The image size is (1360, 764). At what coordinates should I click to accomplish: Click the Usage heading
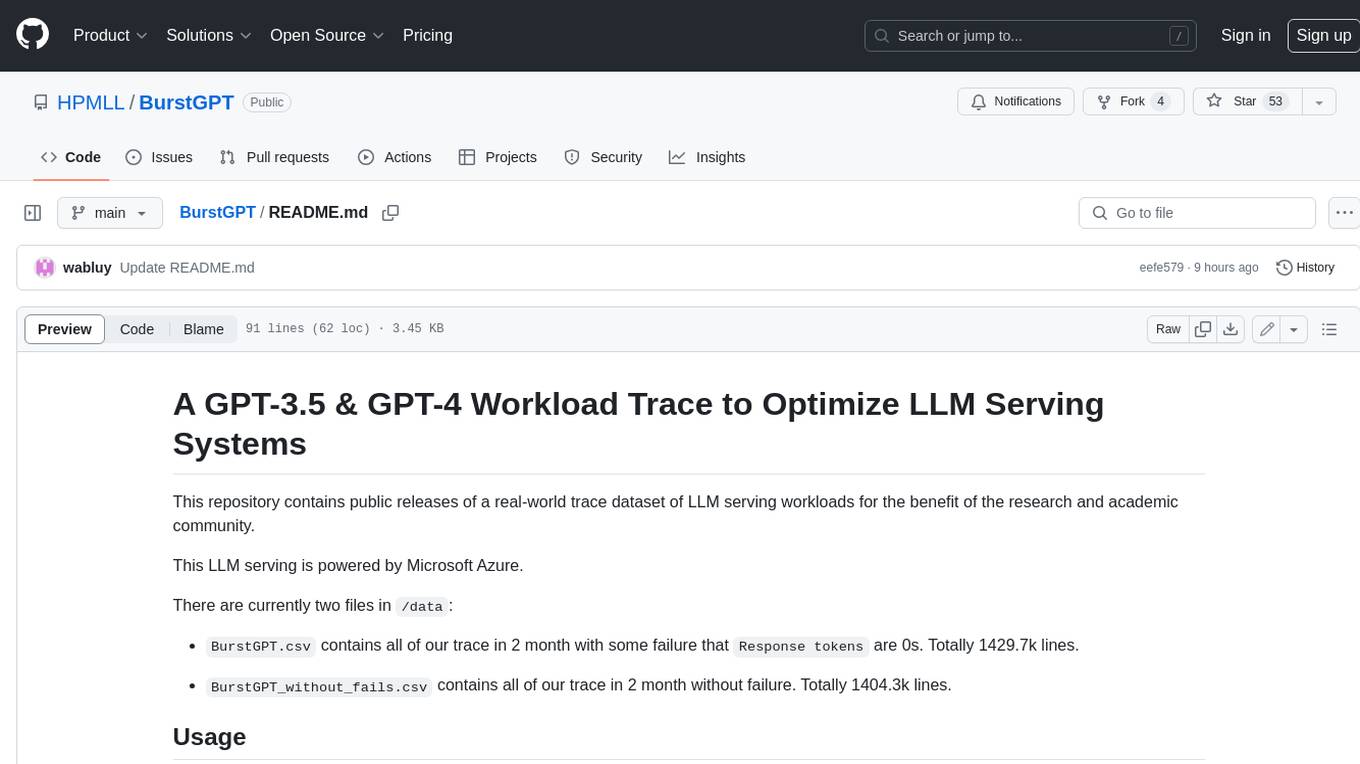click(x=209, y=737)
